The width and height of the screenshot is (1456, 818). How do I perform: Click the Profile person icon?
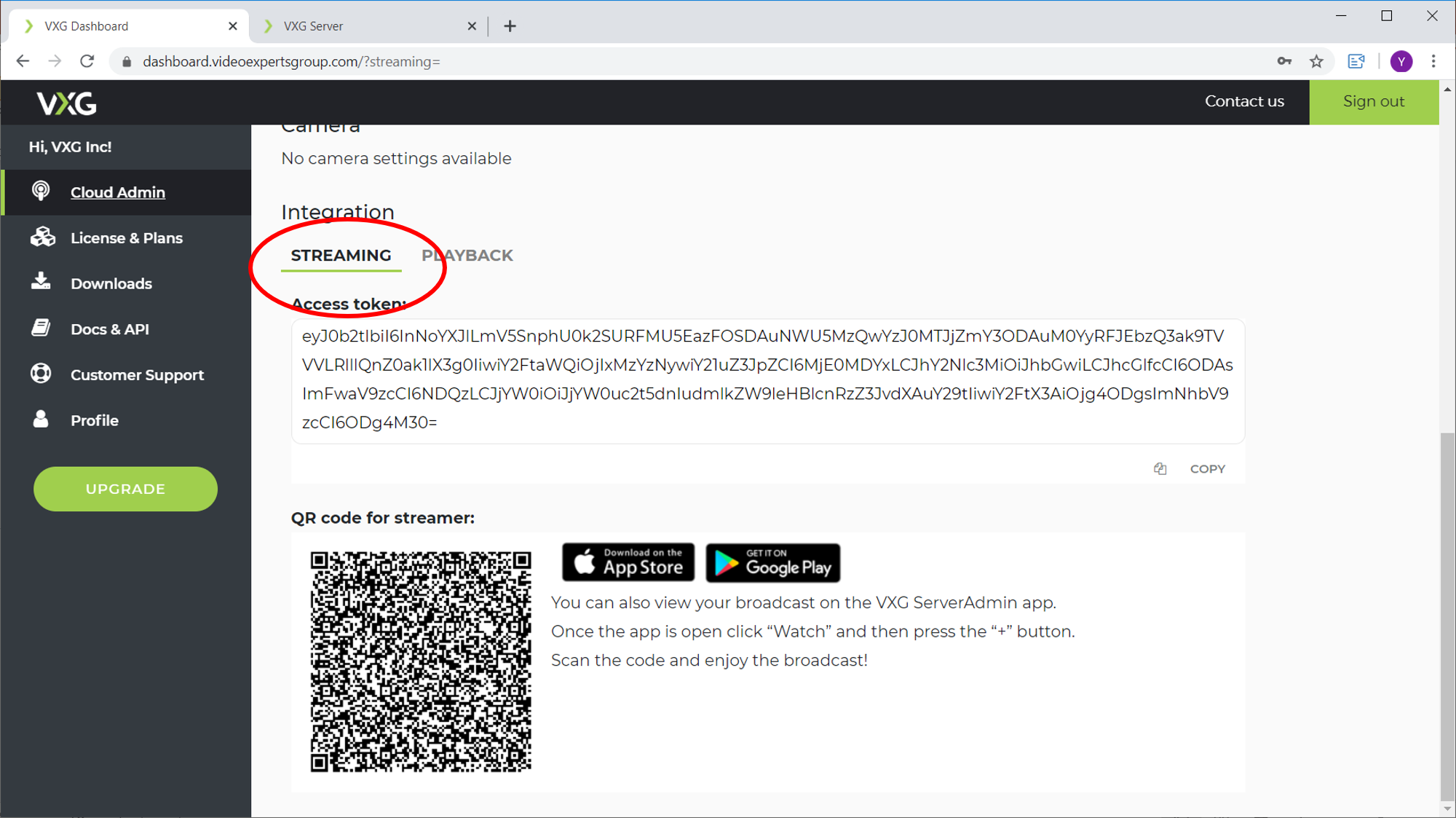tap(41, 420)
